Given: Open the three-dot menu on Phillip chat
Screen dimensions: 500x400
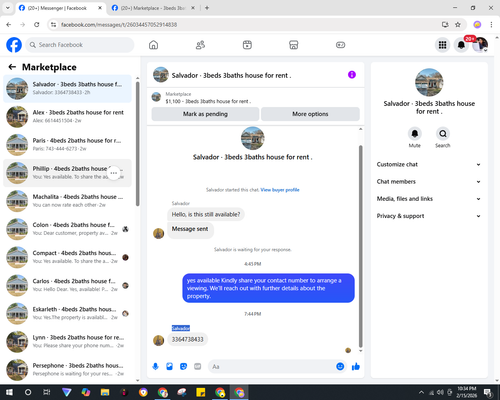Looking at the screenshot, I should tap(114, 173).
